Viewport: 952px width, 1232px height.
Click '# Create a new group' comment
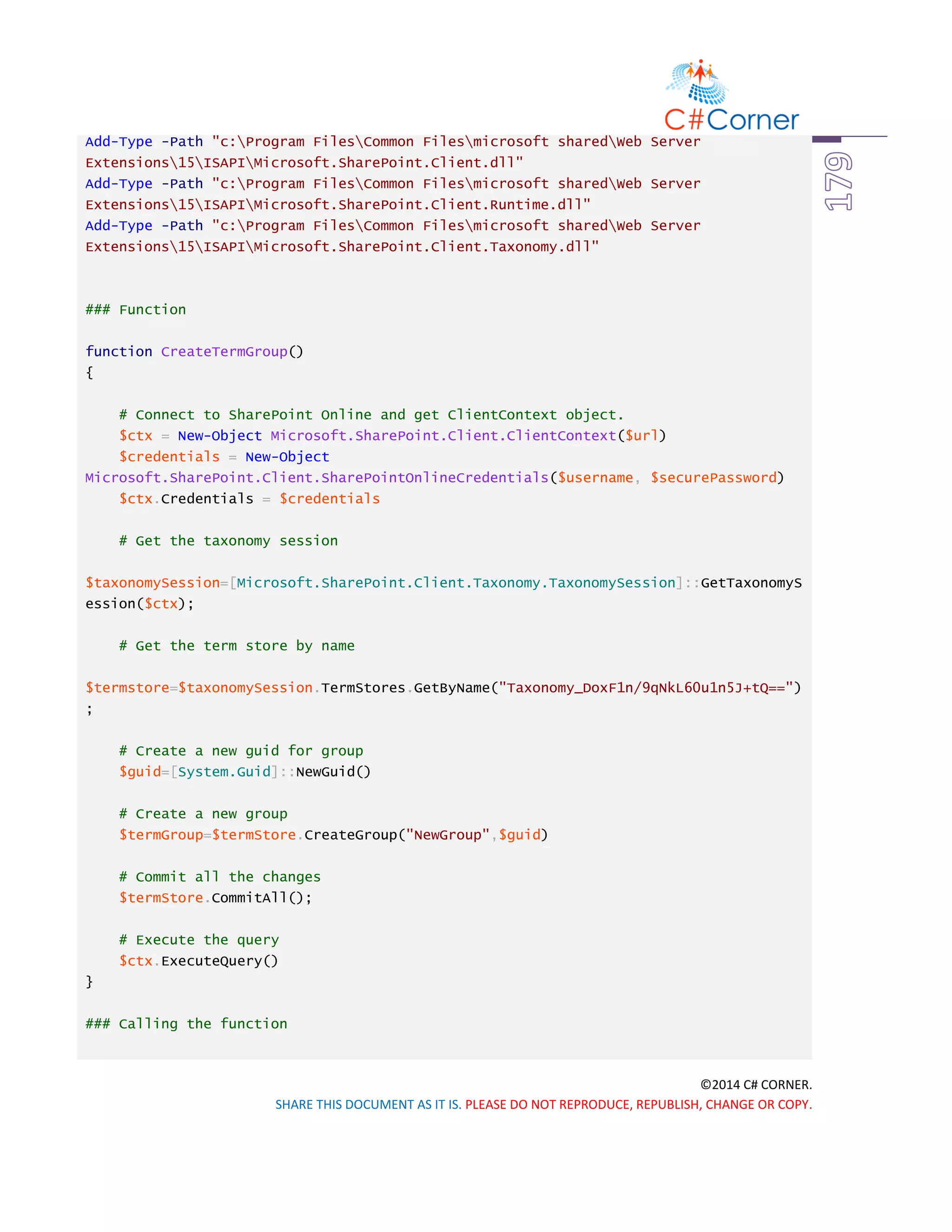(x=203, y=814)
